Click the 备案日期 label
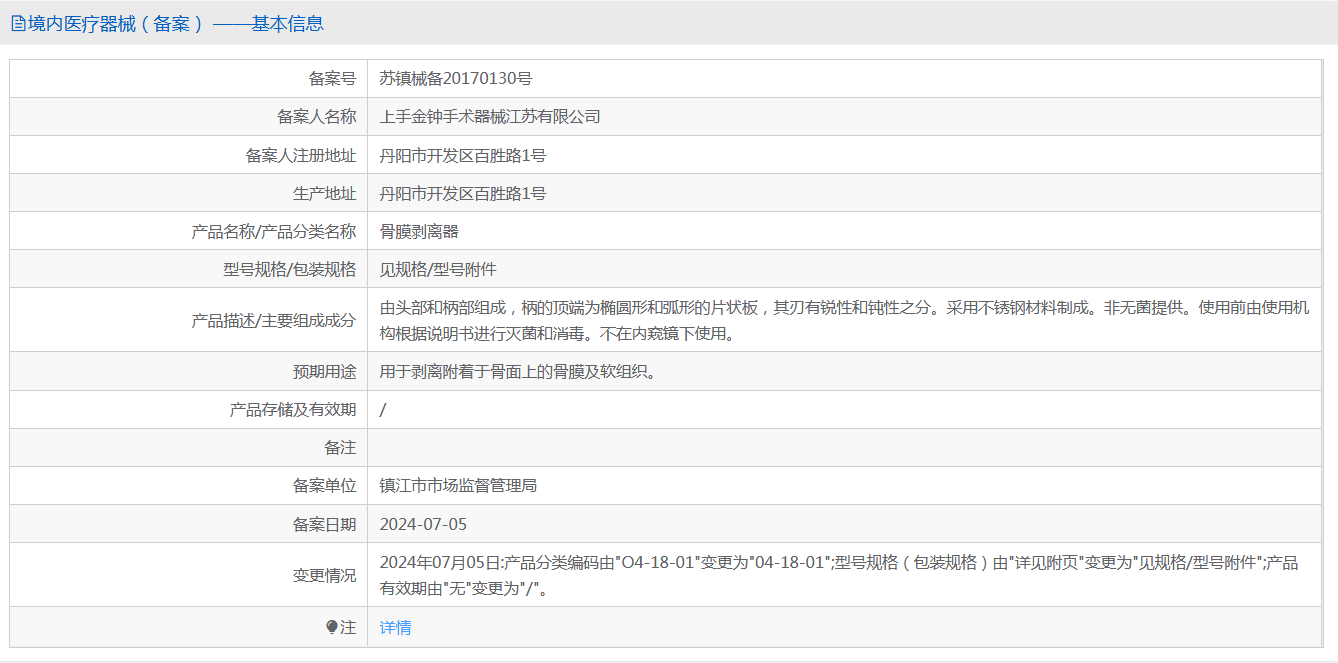The image size is (1338, 663). (324, 524)
